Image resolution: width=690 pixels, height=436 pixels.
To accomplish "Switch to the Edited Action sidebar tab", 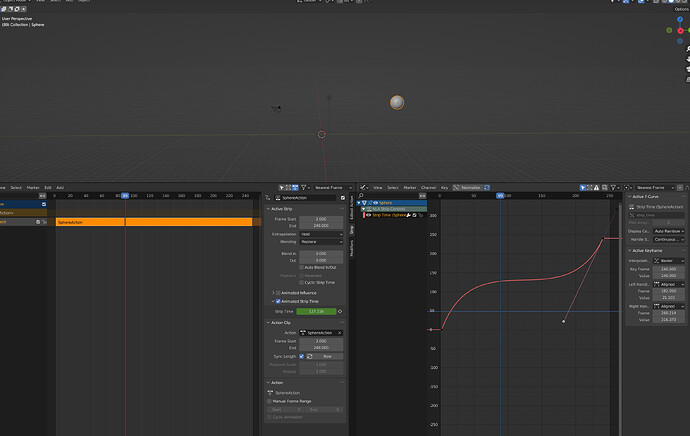I will (x=352, y=207).
